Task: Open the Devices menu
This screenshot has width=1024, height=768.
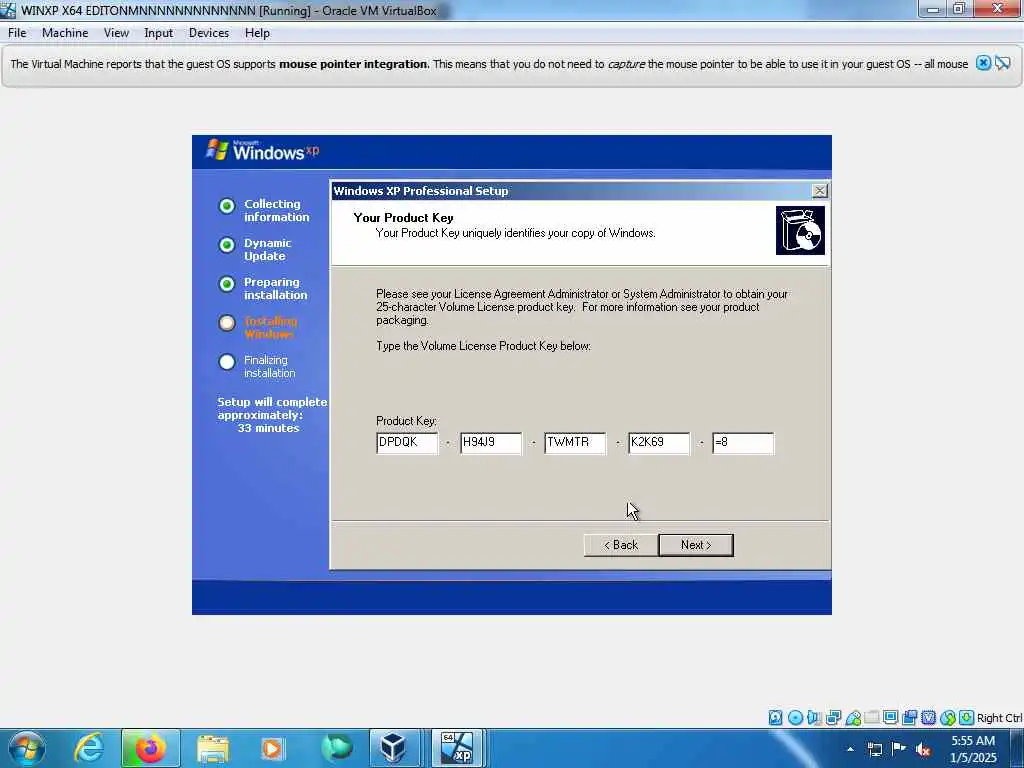Action: [209, 33]
